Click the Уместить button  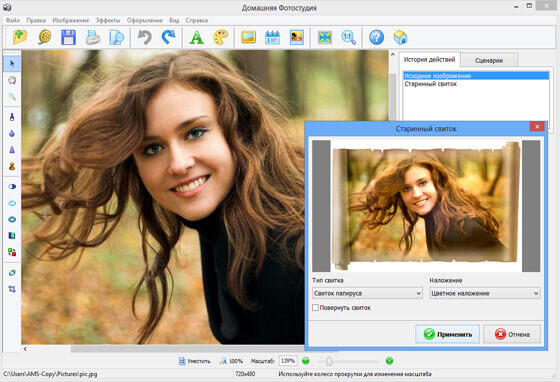(195, 361)
